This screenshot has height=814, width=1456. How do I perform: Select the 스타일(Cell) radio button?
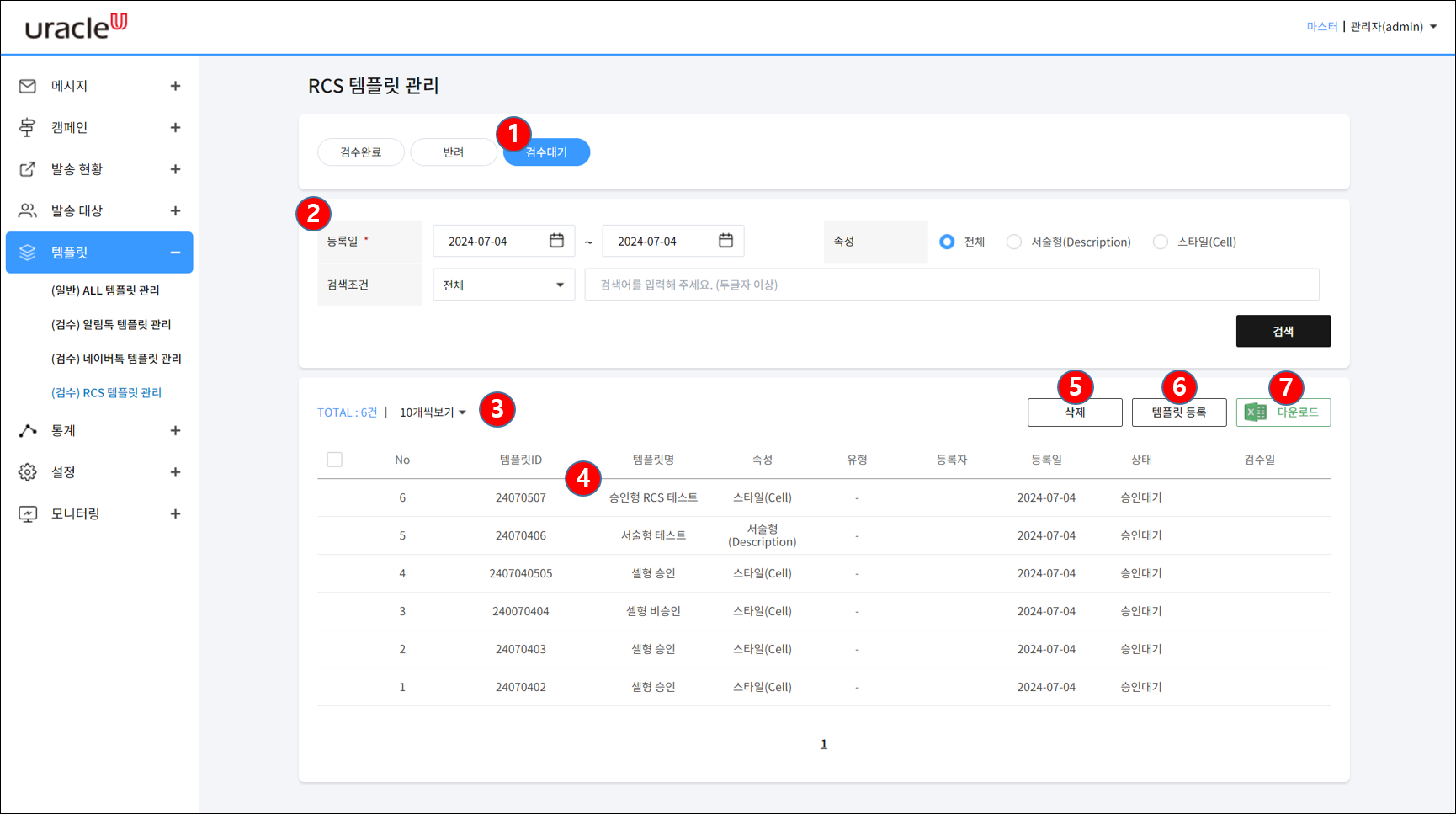point(1161,242)
